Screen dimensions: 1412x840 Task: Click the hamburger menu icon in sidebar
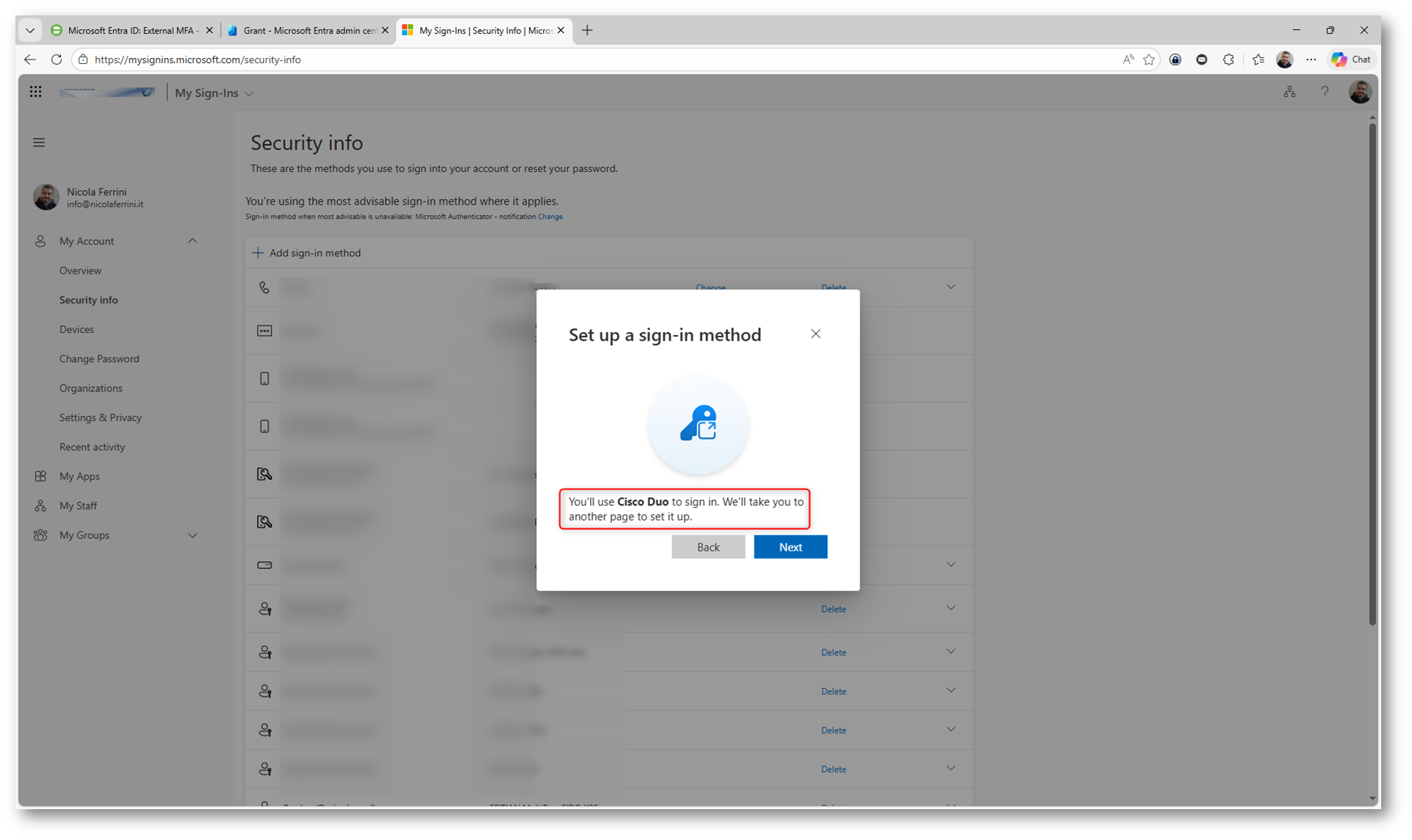(x=39, y=142)
